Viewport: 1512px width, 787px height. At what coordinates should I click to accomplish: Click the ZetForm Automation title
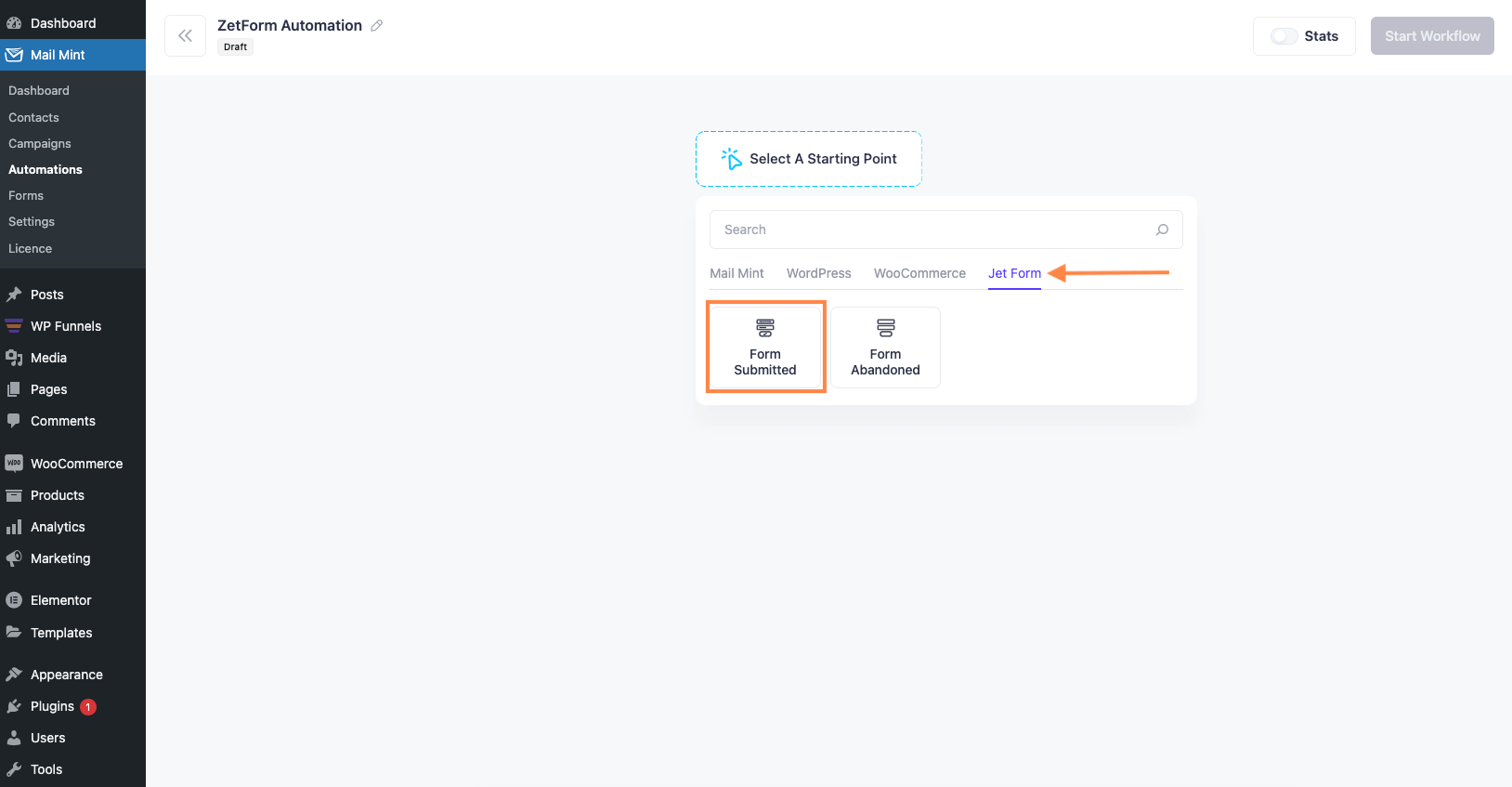tap(290, 25)
